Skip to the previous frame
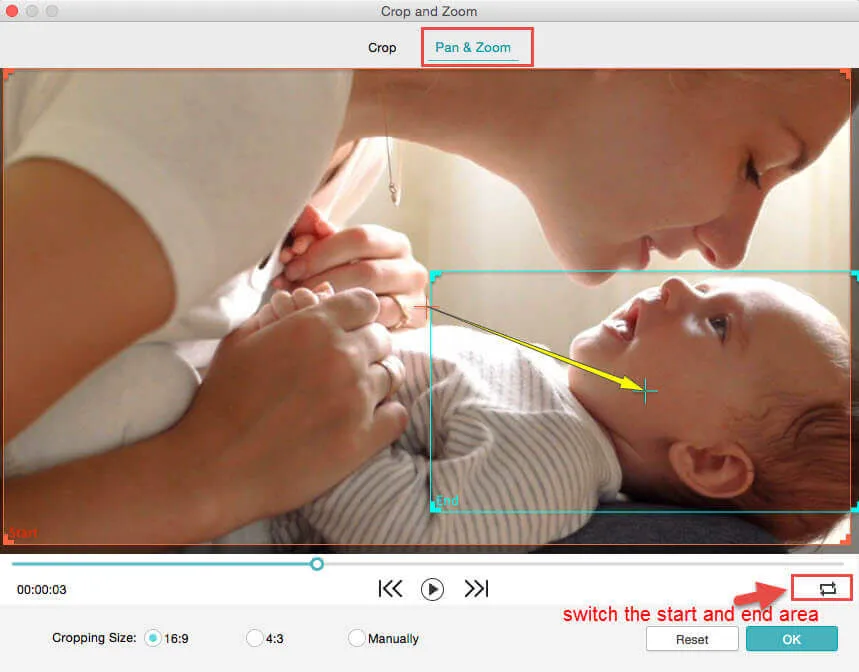Viewport: 859px width, 672px height. click(390, 589)
